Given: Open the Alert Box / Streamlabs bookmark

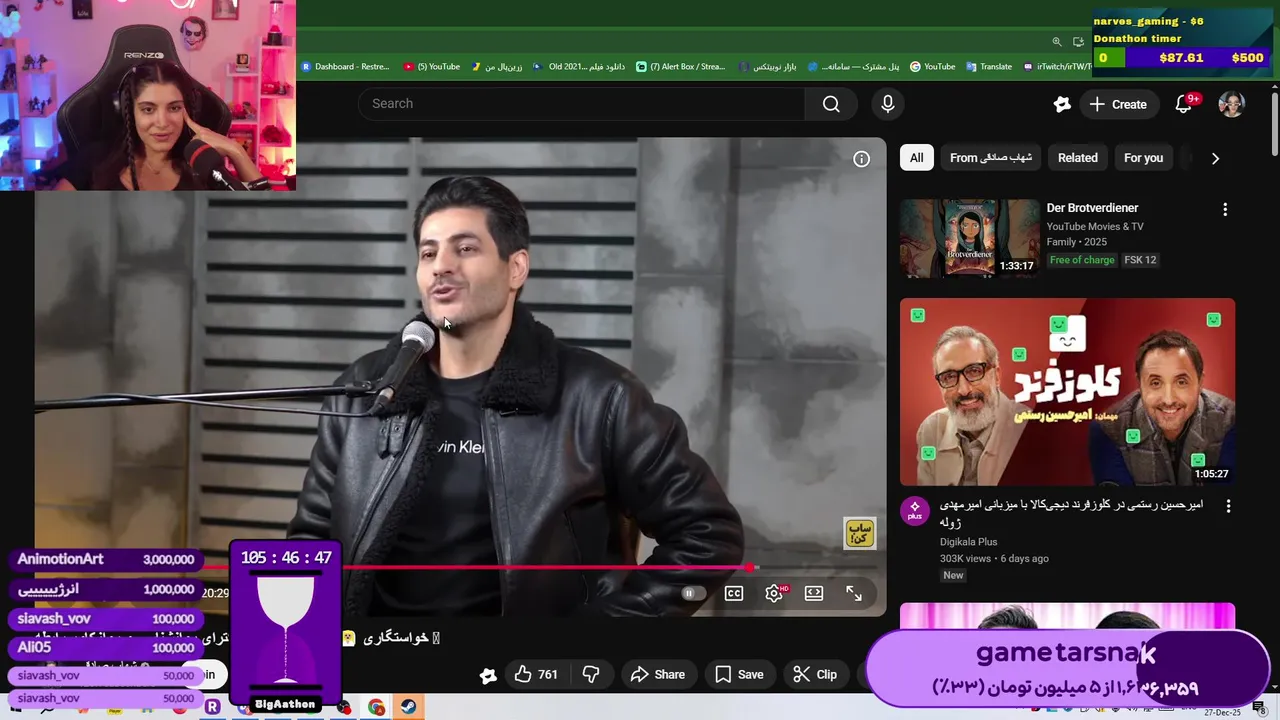Looking at the screenshot, I should 681,67.
